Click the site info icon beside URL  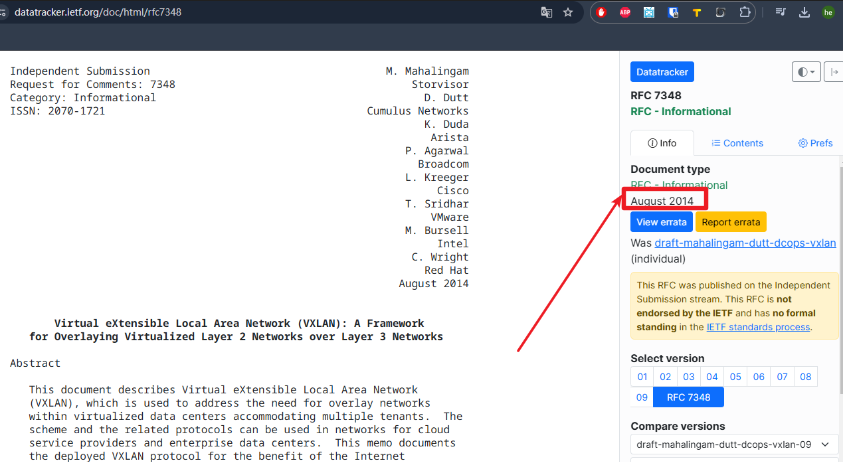(3, 12)
